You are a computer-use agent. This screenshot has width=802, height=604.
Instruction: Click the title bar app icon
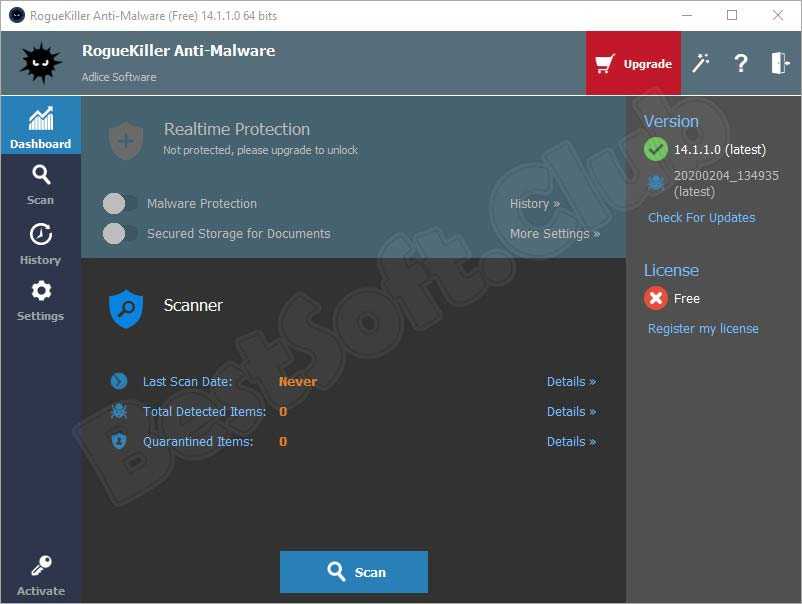(17, 15)
